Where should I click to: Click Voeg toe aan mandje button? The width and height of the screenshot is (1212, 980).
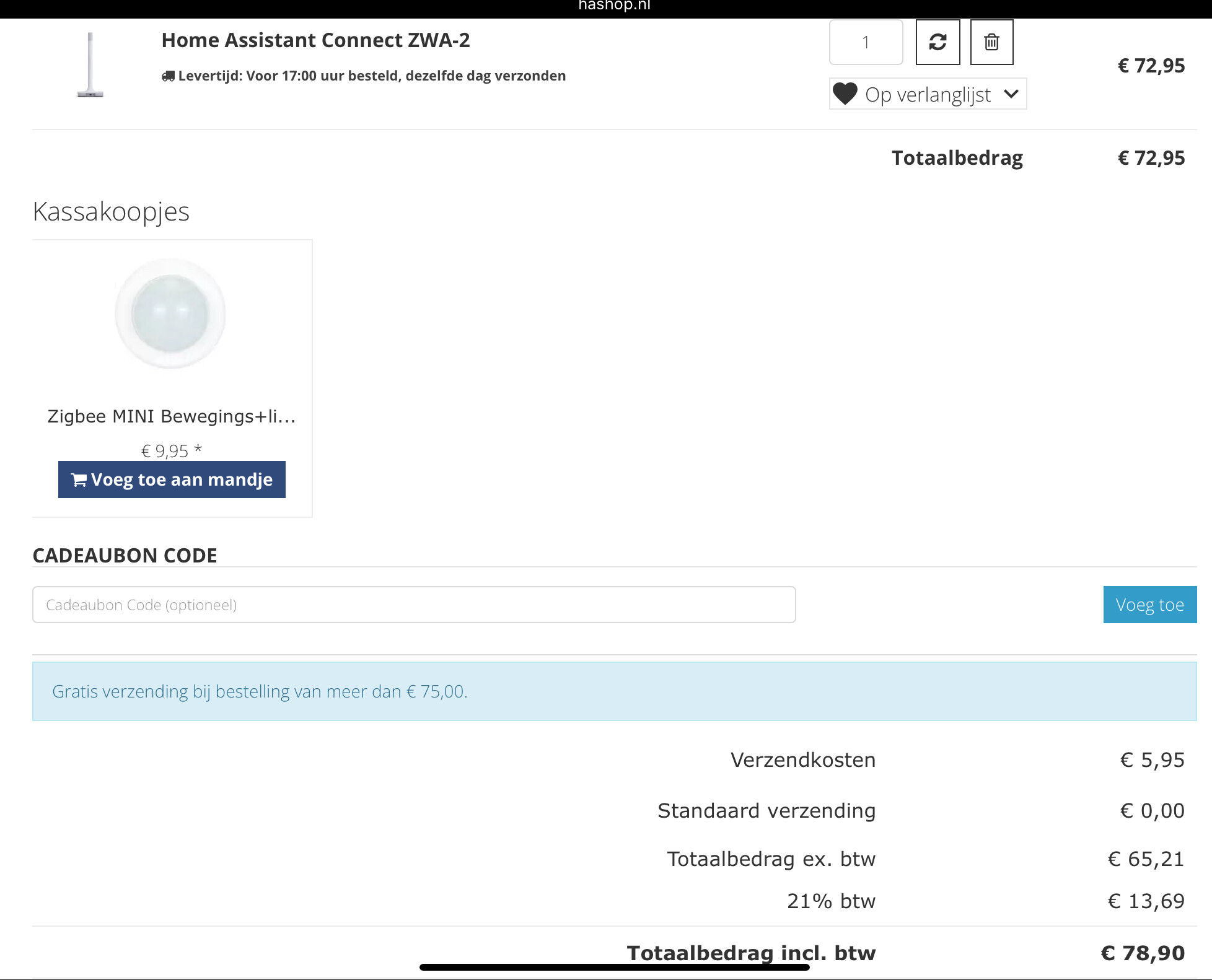click(172, 479)
